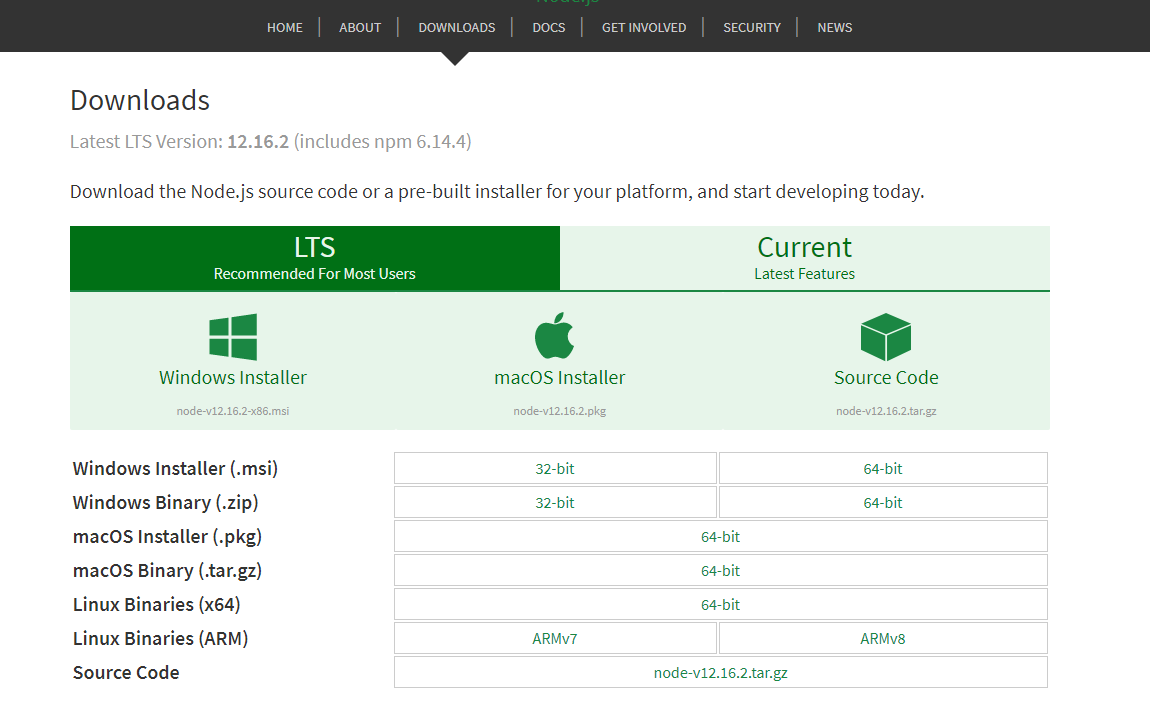The height and width of the screenshot is (707, 1150).
Task: Click the node-v12.16.2-x86.msi filename text
Action: click(232, 411)
